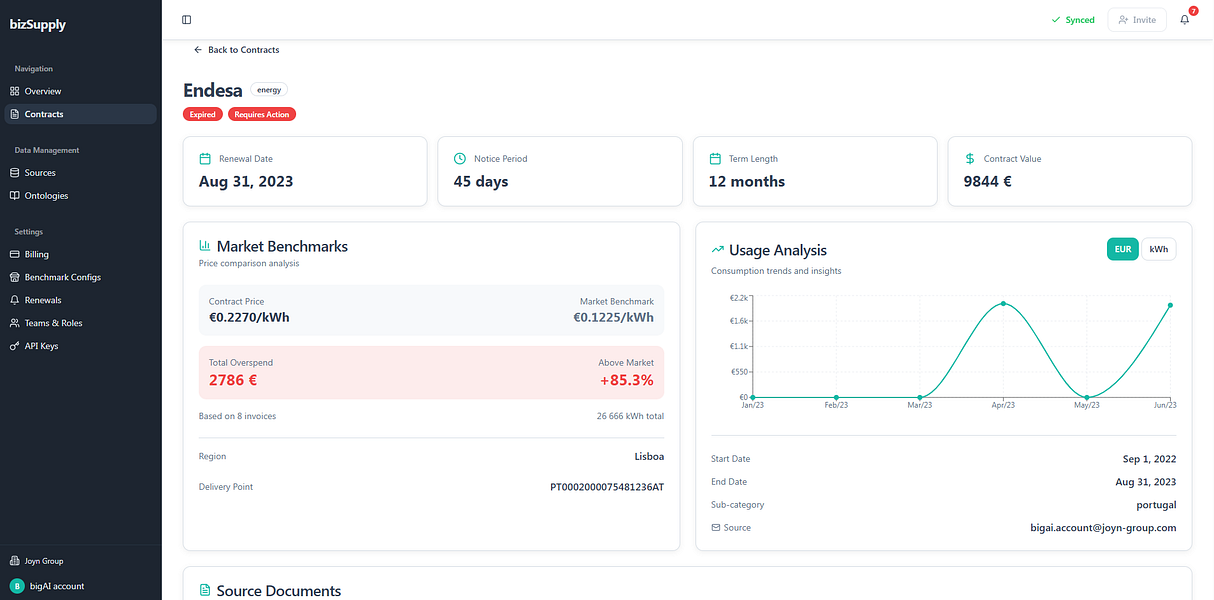Viewport: 1214px width, 600px height.
Task: Select Contracts in the sidebar
Action: point(80,114)
